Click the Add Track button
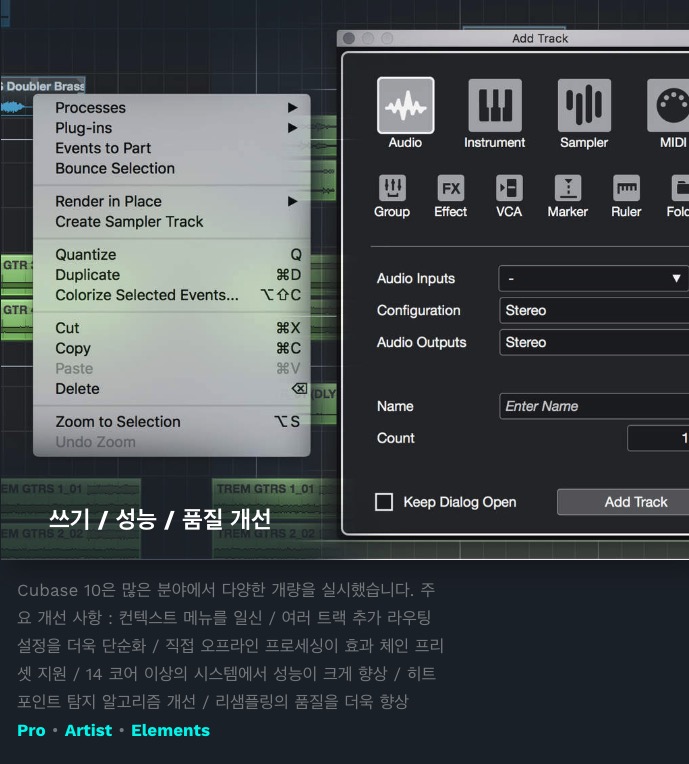The height and width of the screenshot is (764, 689). coord(623,502)
